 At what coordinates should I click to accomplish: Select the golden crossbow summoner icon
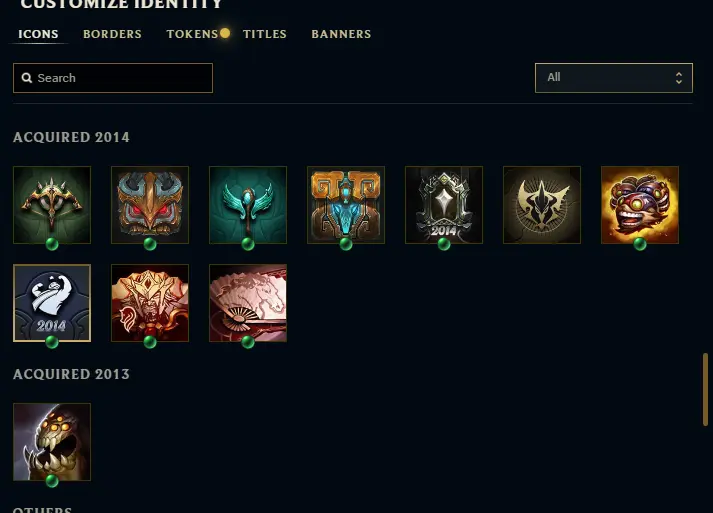52,205
